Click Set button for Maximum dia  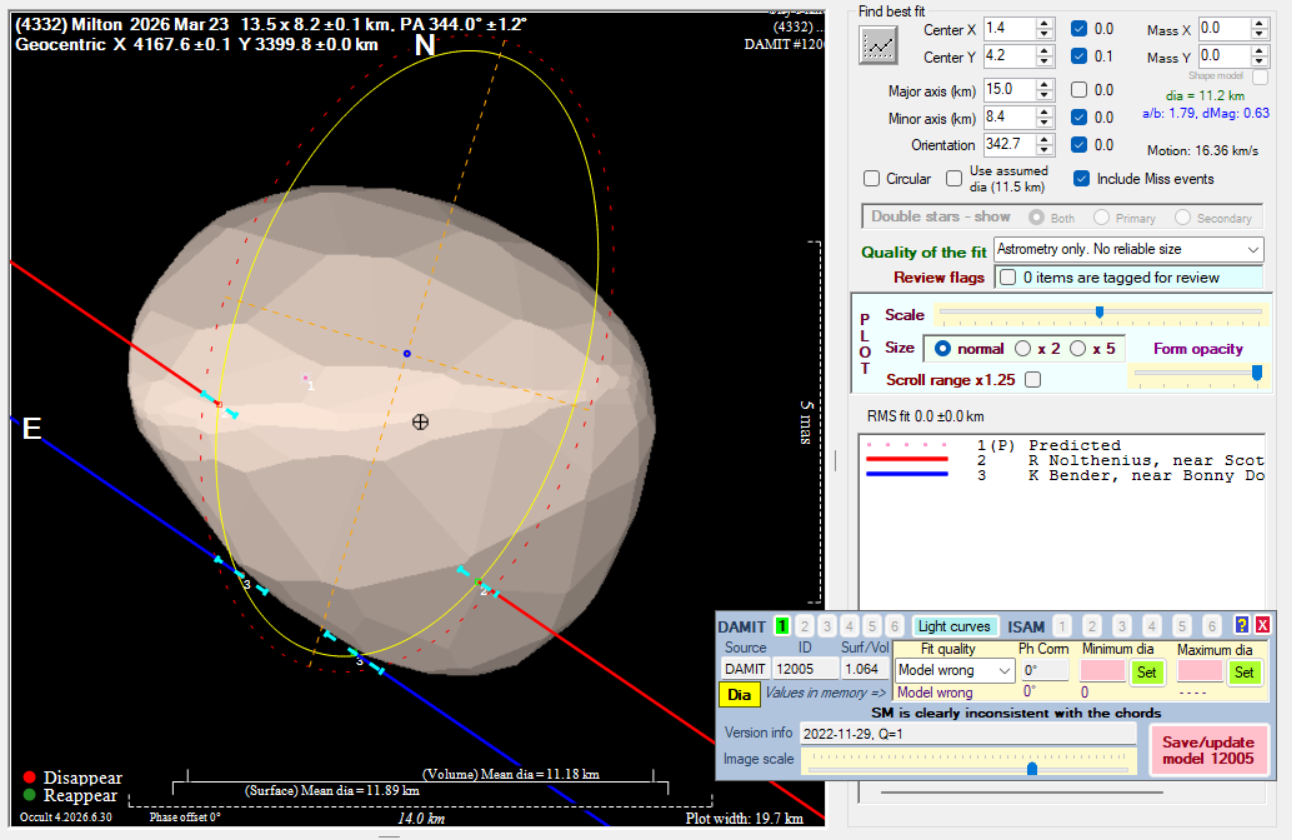(1244, 672)
